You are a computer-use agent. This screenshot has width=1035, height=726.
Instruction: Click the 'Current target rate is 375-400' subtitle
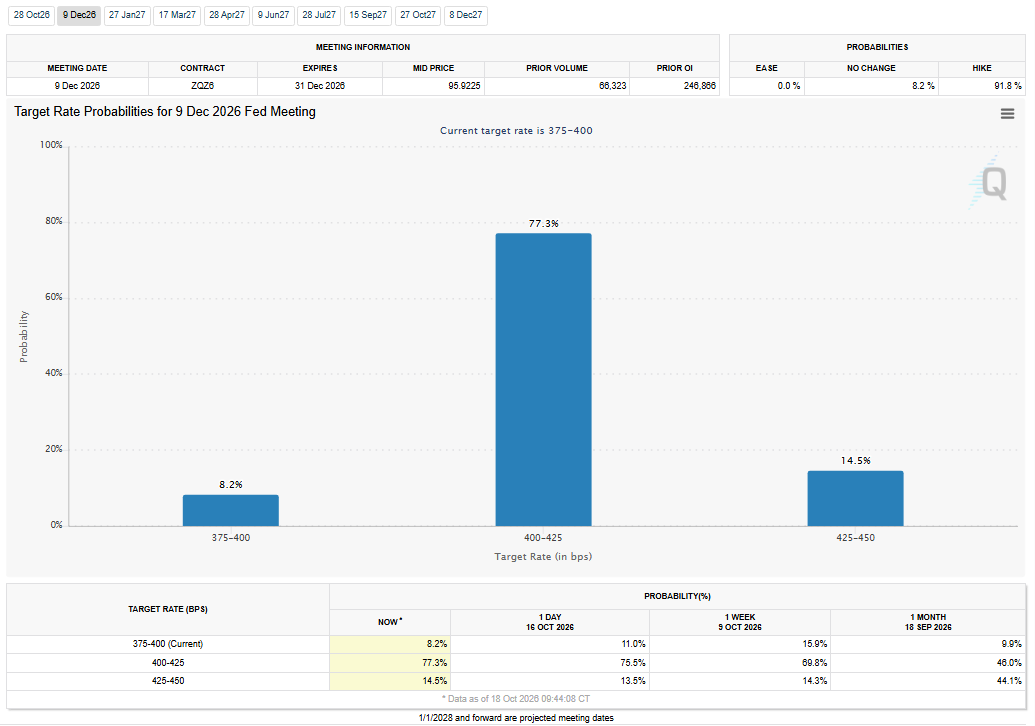(516, 131)
